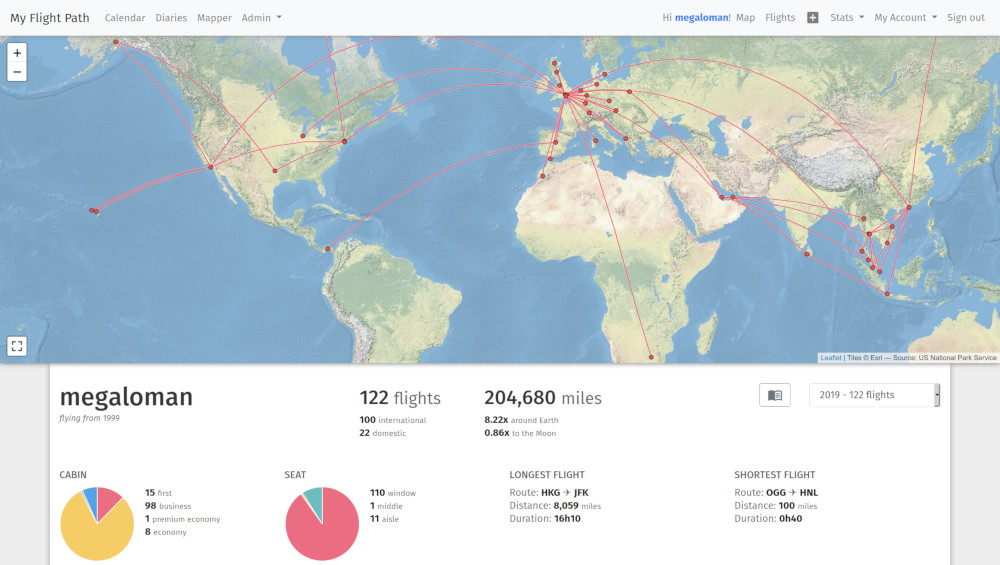Open the megaloman profile link

[x=701, y=18]
